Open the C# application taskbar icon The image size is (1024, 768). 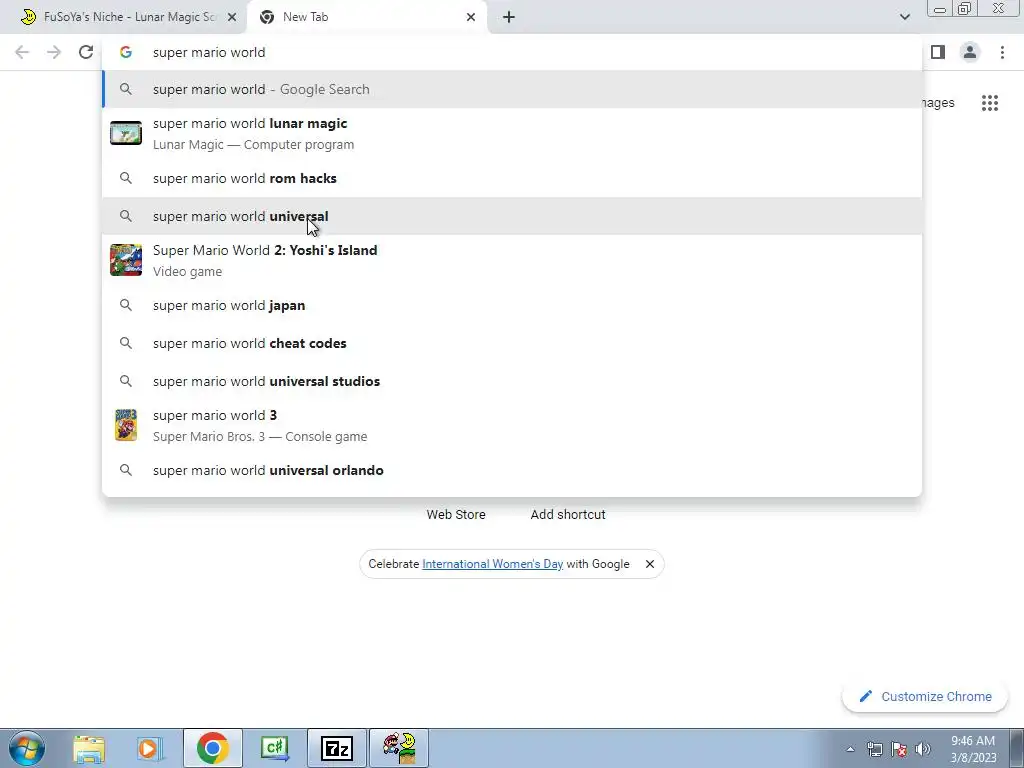click(x=275, y=748)
